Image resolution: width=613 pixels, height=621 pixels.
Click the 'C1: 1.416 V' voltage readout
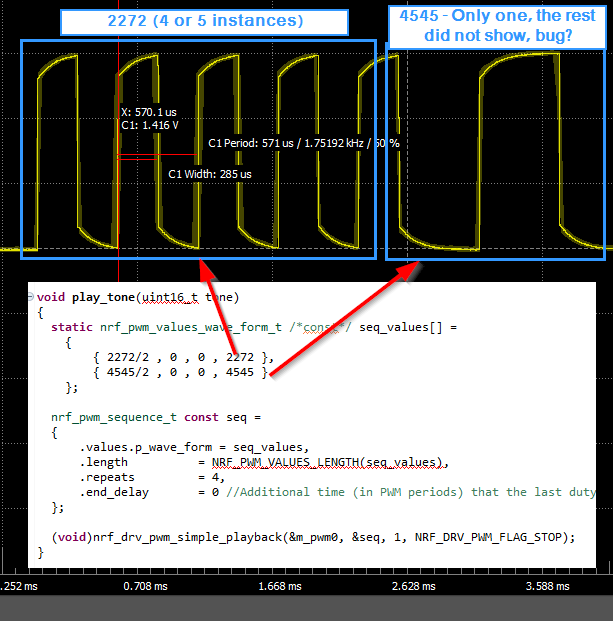(x=150, y=126)
